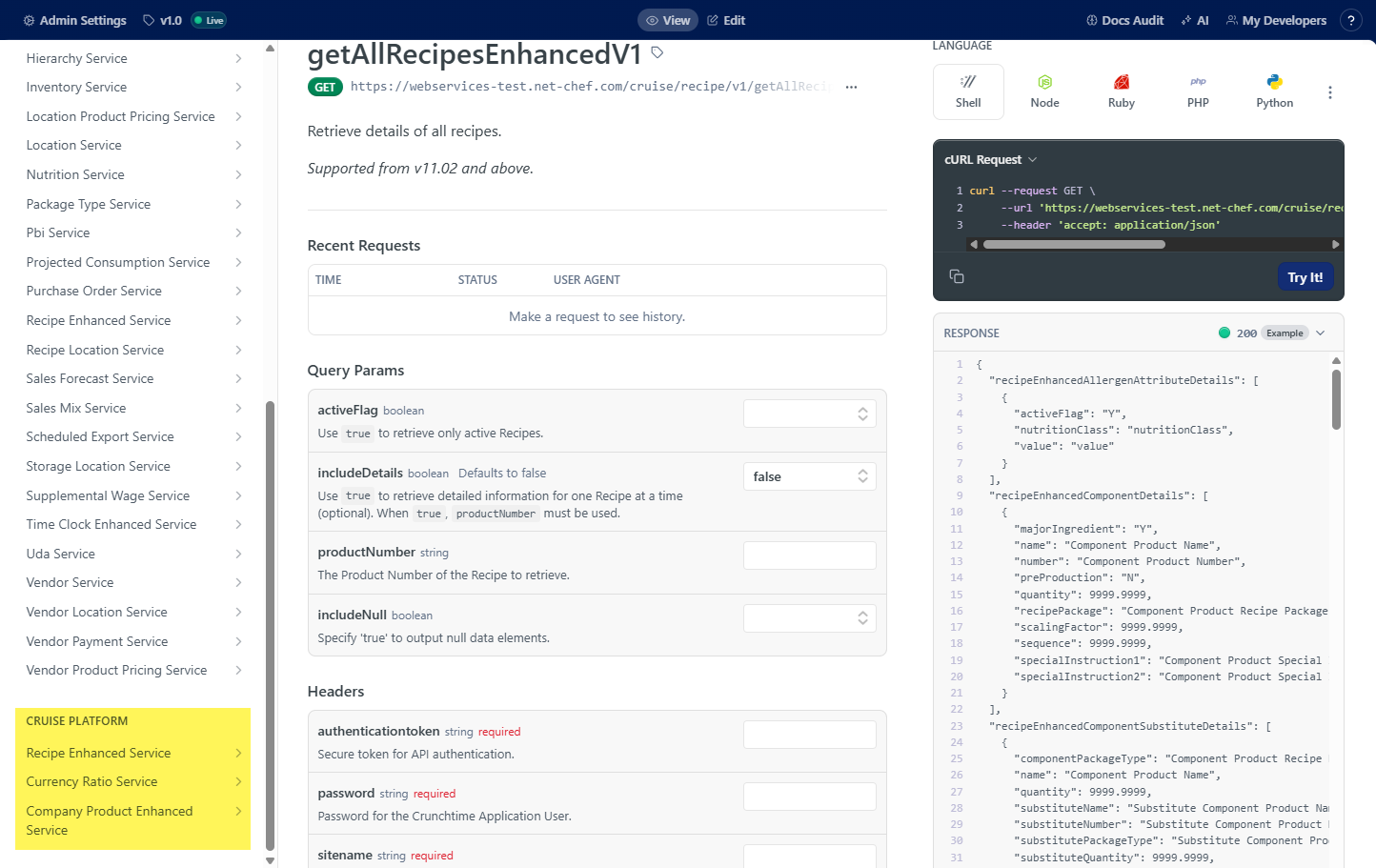Click the Try It! button
Viewport: 1376px width, 868px height.
[x=1305, y=277]
